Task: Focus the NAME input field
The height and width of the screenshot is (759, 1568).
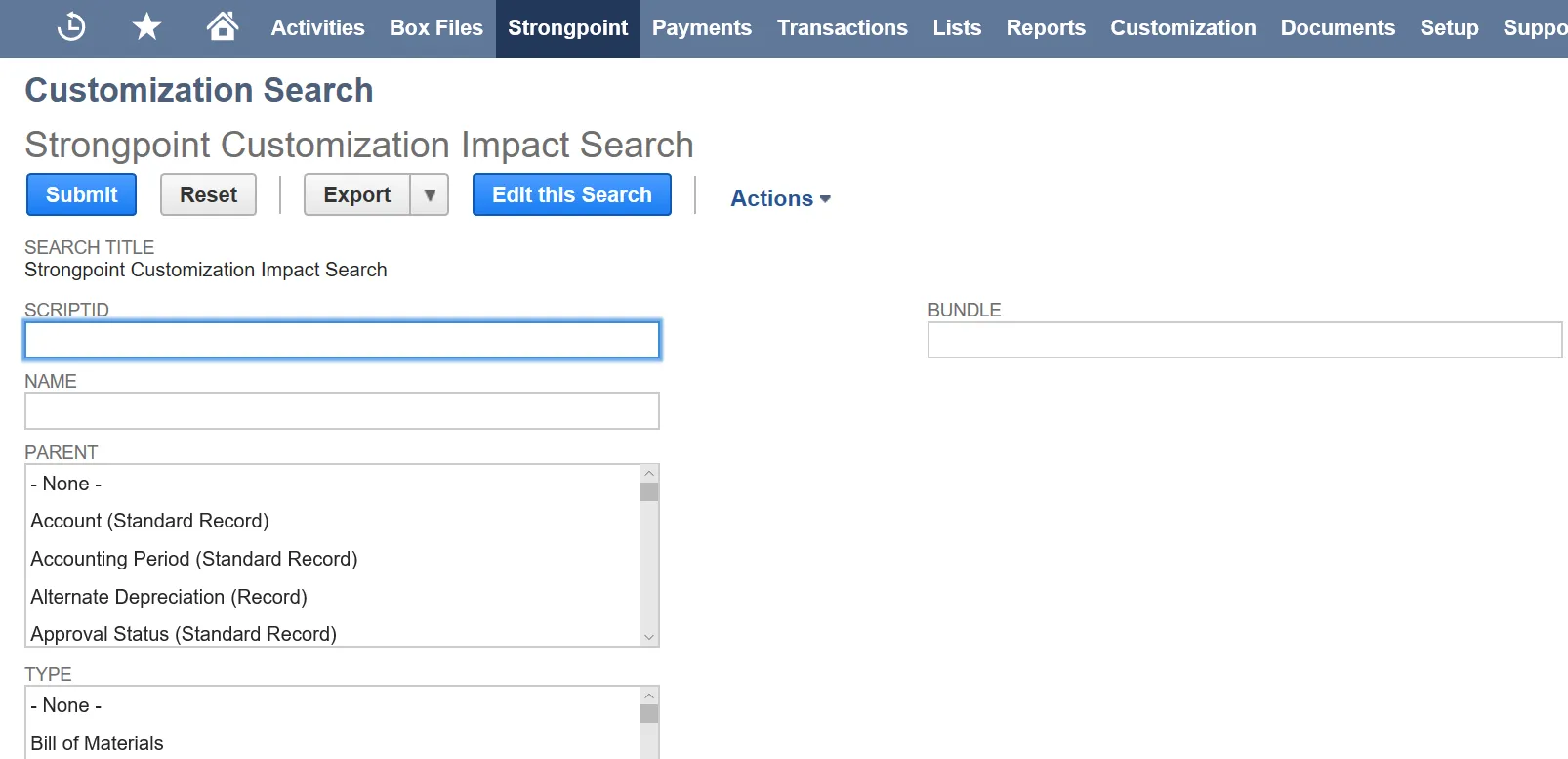Action: click(342, 411)
